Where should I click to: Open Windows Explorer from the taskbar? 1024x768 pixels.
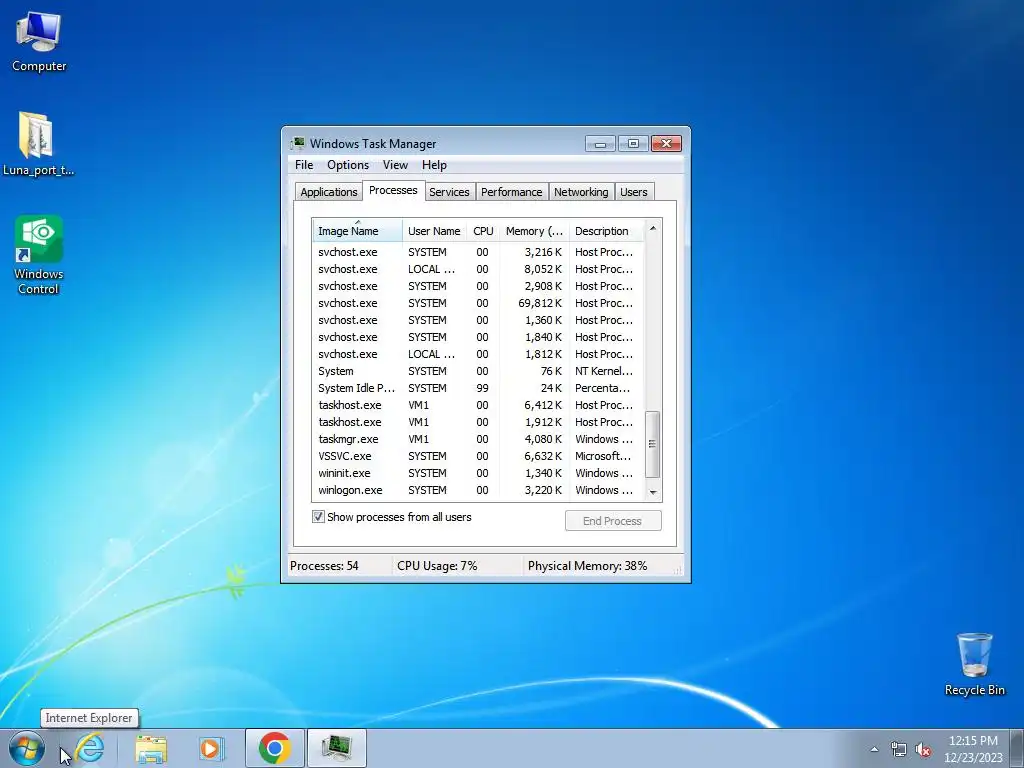pyautogui.click(x=151, y=748)
